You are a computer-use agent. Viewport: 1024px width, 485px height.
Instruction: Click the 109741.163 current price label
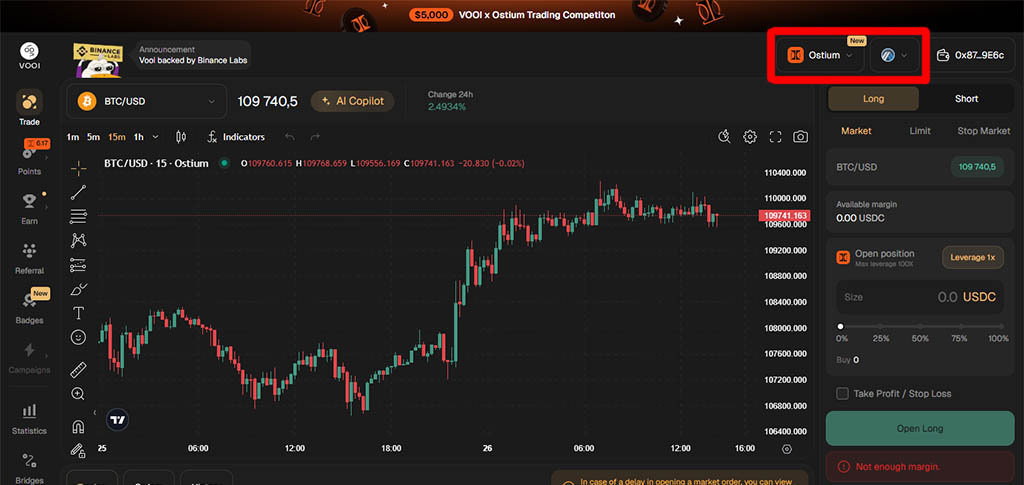pos(784,215)
